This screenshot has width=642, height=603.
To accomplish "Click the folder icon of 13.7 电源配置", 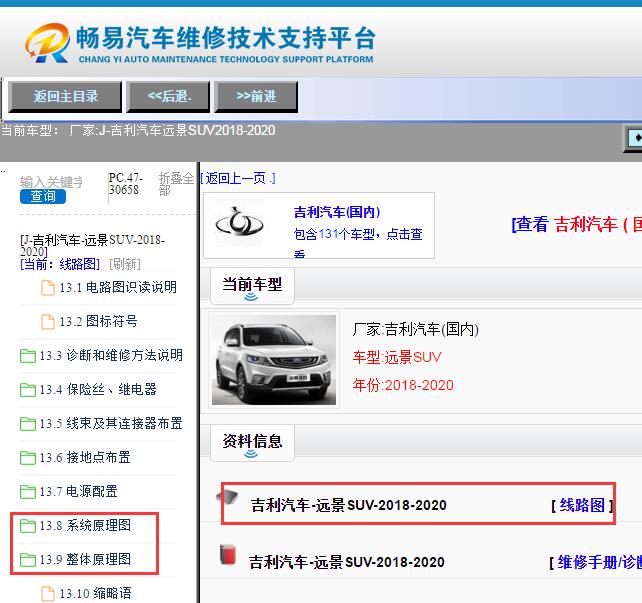I will click(28, 491).
